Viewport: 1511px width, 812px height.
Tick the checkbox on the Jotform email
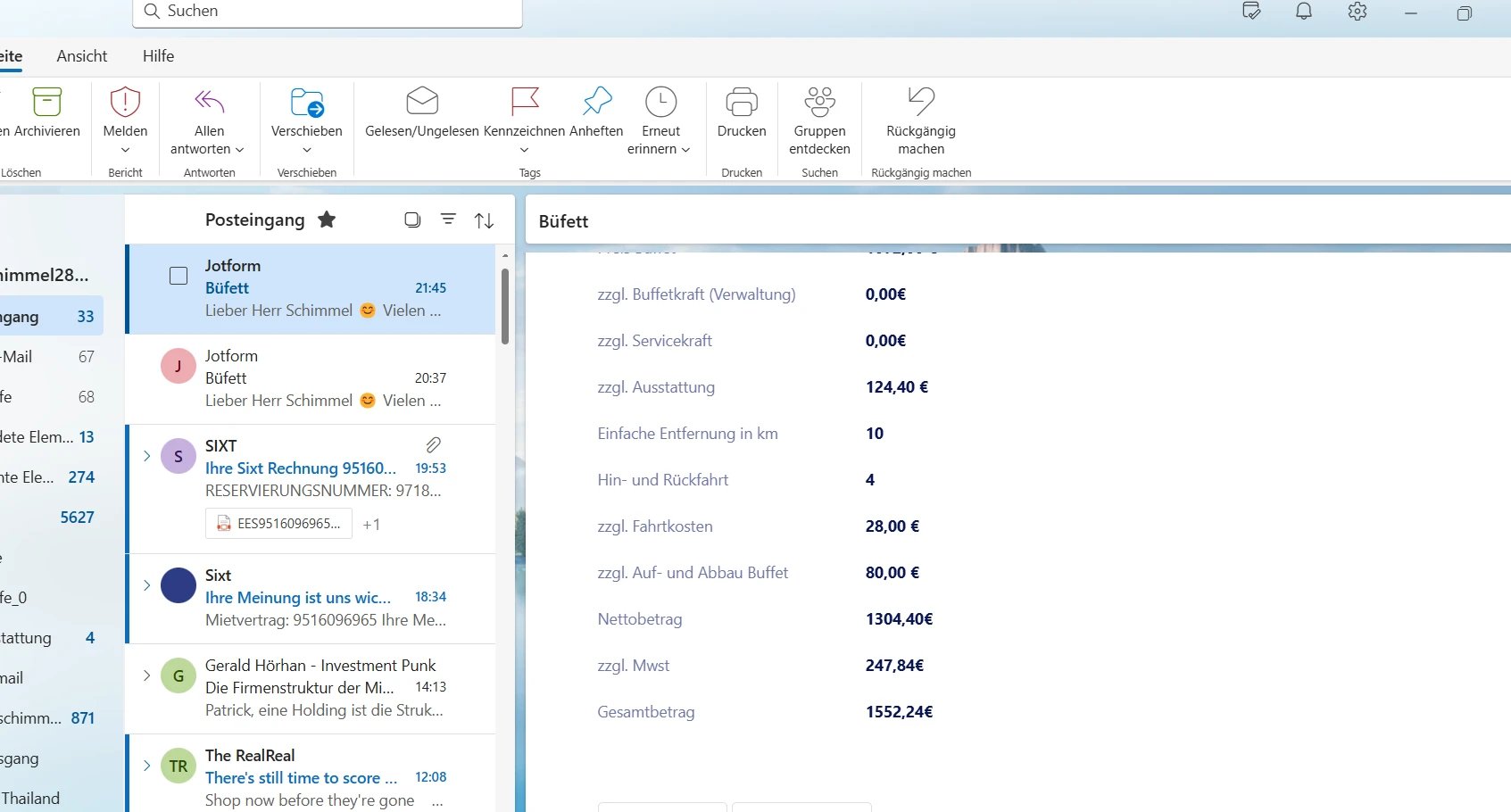[178, 276]
